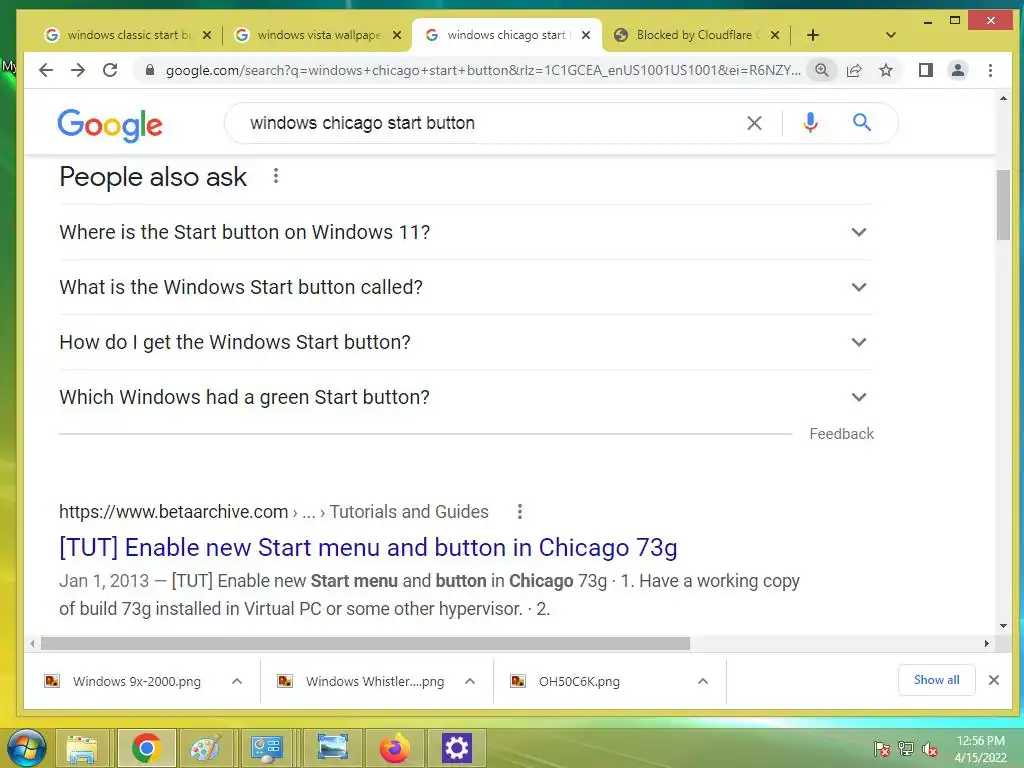Start voice search with microphone icon
This screenshot has width=1024, height=768.
point(810,123)
